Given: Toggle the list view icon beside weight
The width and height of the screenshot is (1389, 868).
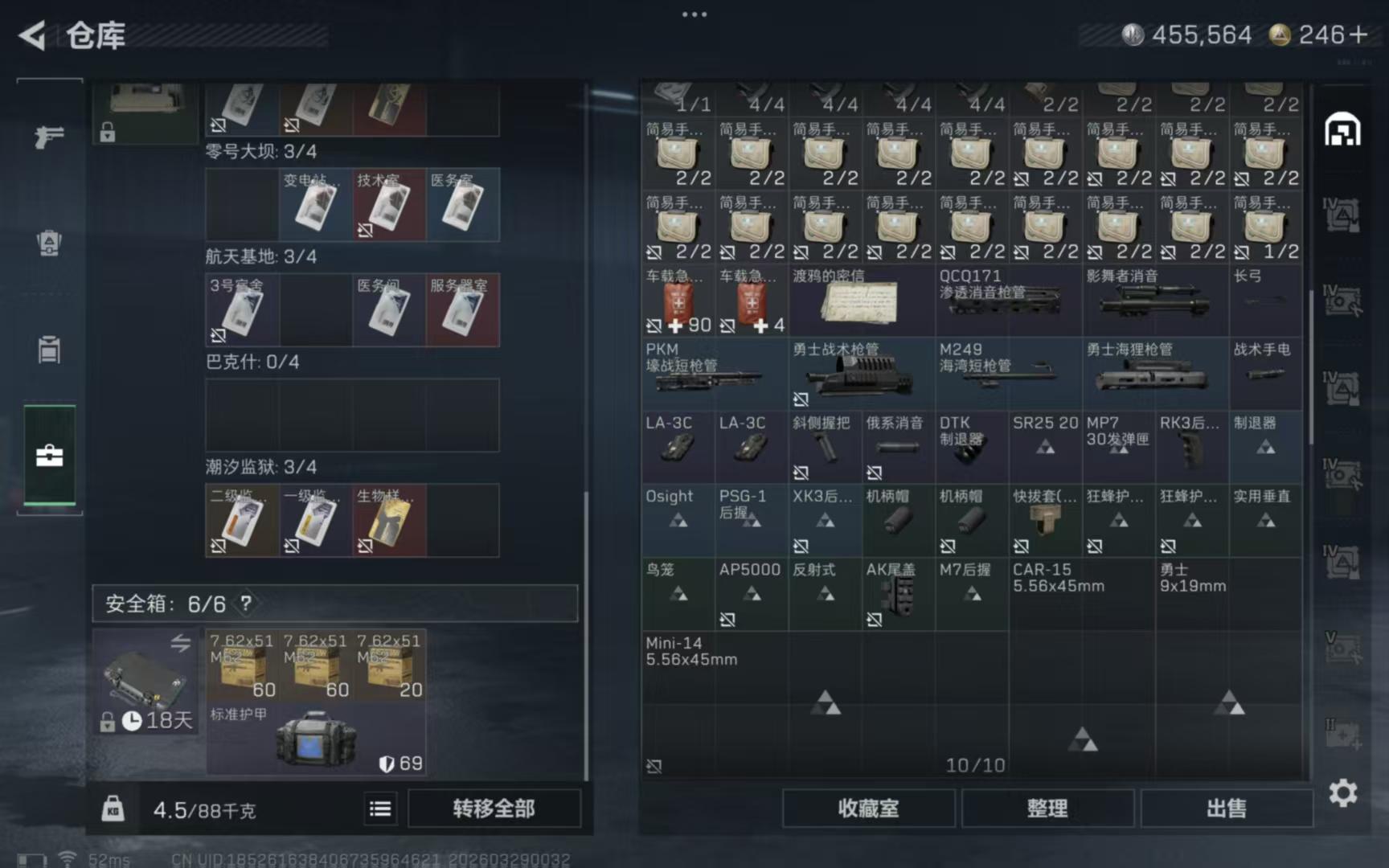Looking at the screenshot, I should pyautogui.click(x=380, y=809).
